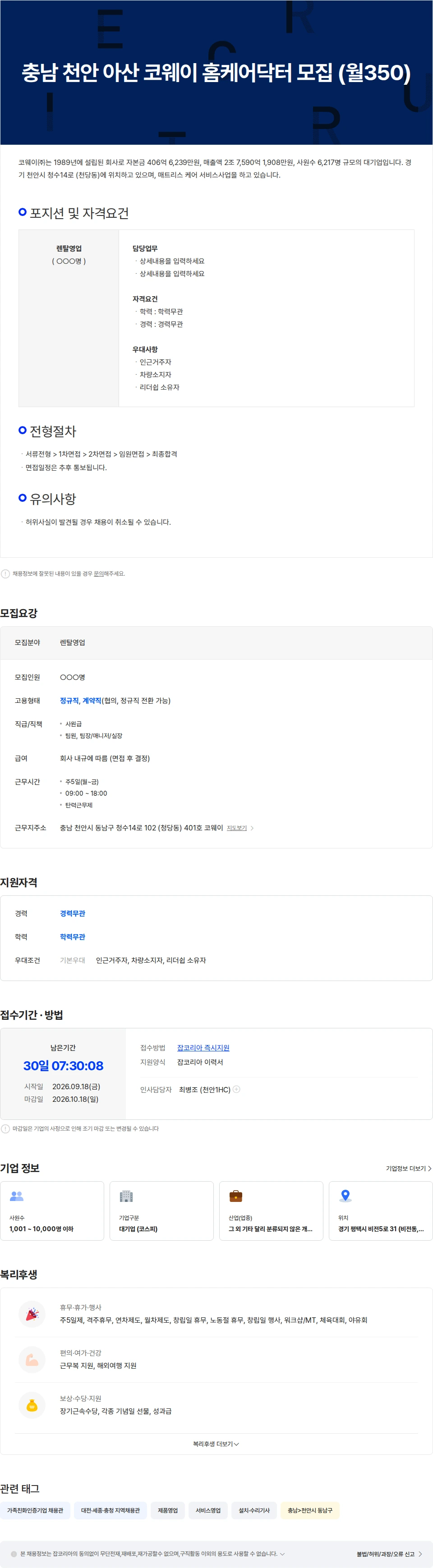This screenshot has height=1568, width=433.
Task: Click 리더쉽 소유자 in the 우대사항 list
Action: pyautogui.click(x=160, y=387)
